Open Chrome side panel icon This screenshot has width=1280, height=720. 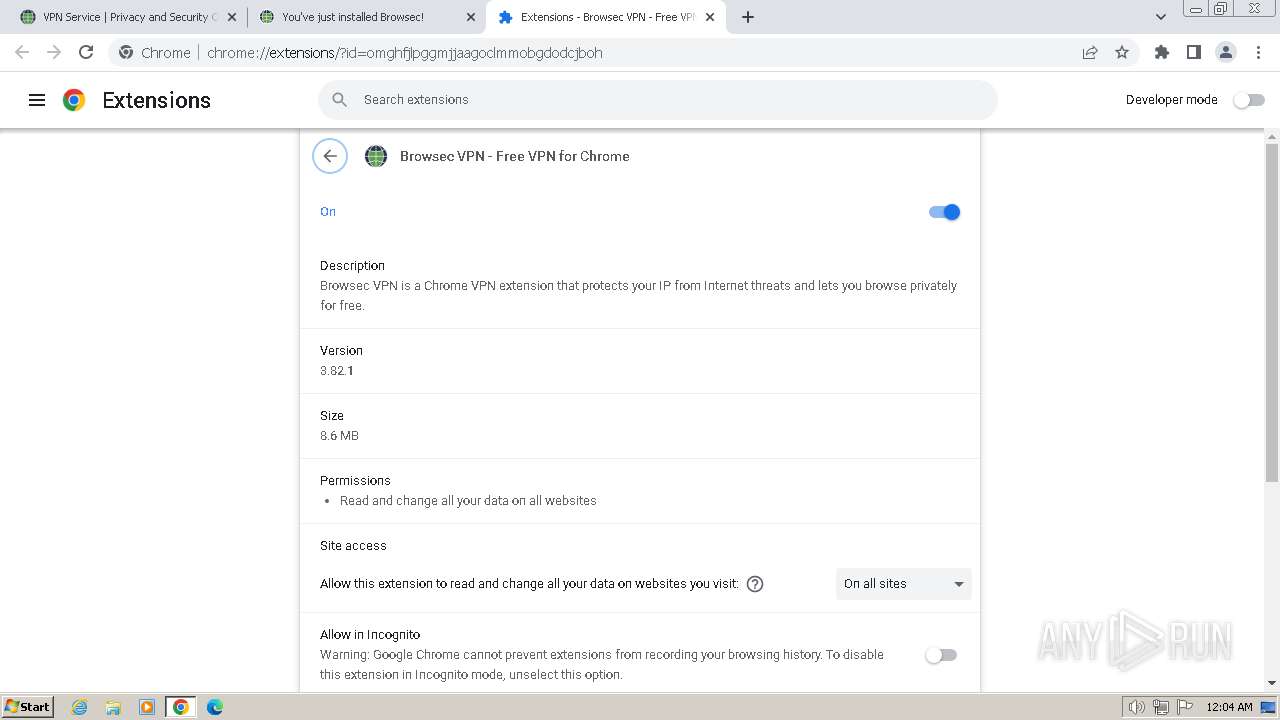point(1194,53)
